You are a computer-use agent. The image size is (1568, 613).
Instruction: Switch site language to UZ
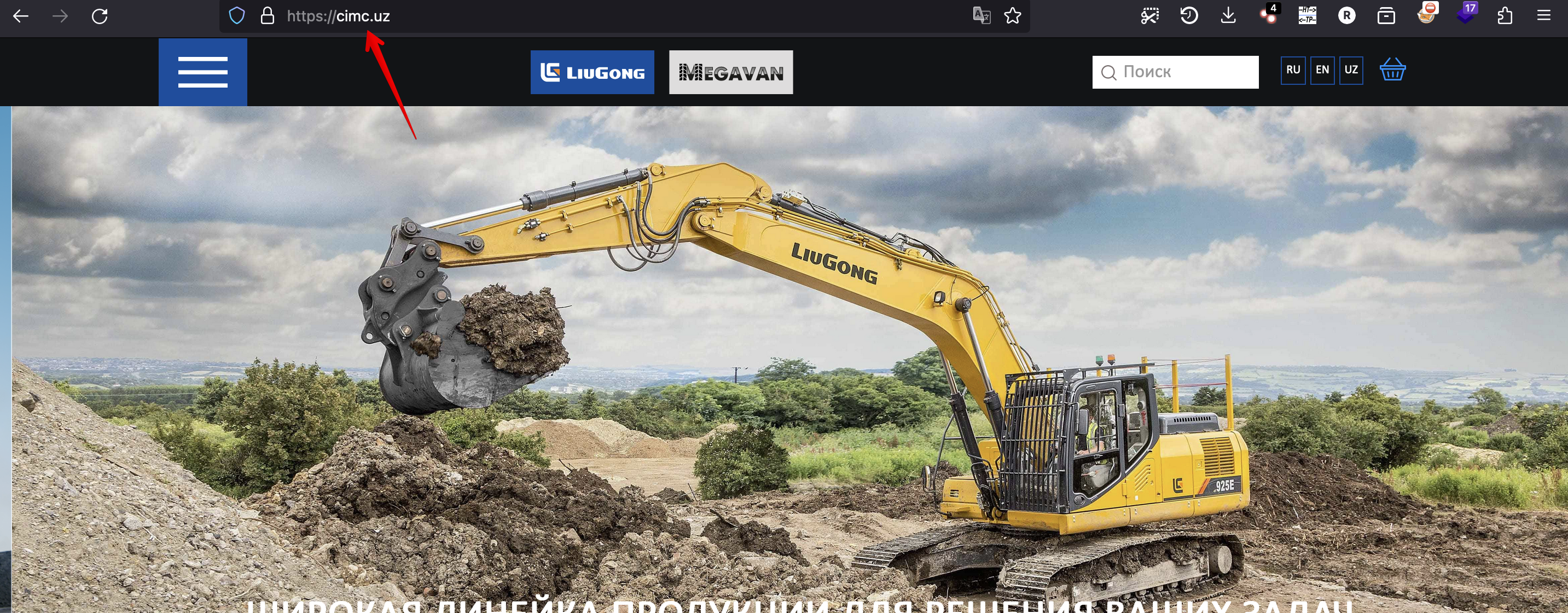pos(1351,70)
